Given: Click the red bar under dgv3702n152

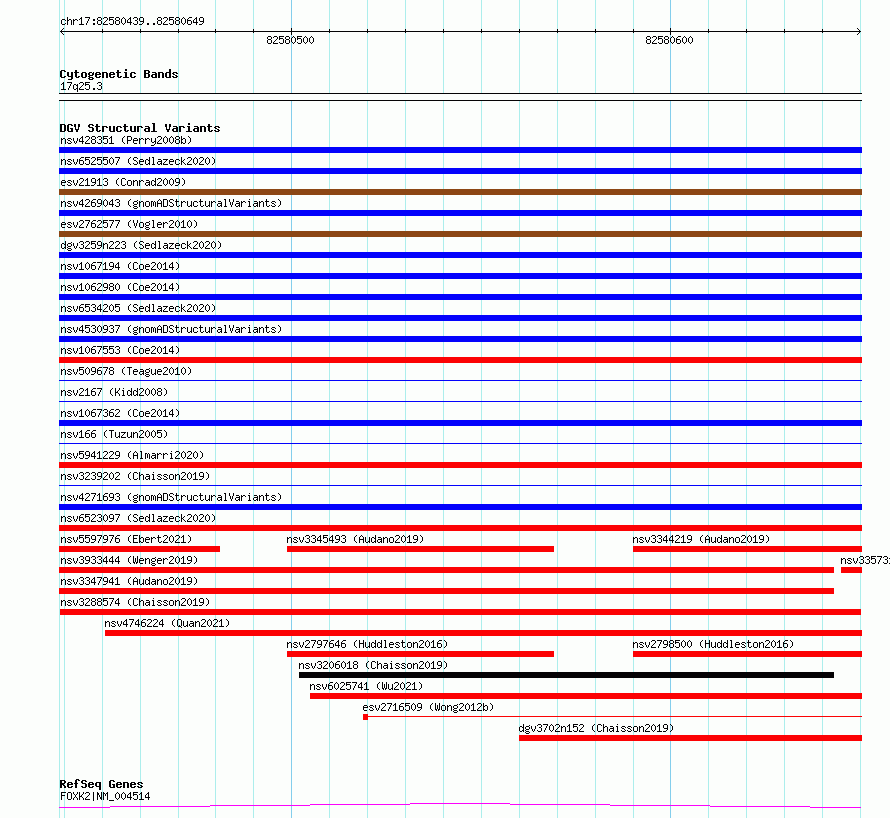Looking at the screenshot, I should pyautogui.click(x=690, y=738).
